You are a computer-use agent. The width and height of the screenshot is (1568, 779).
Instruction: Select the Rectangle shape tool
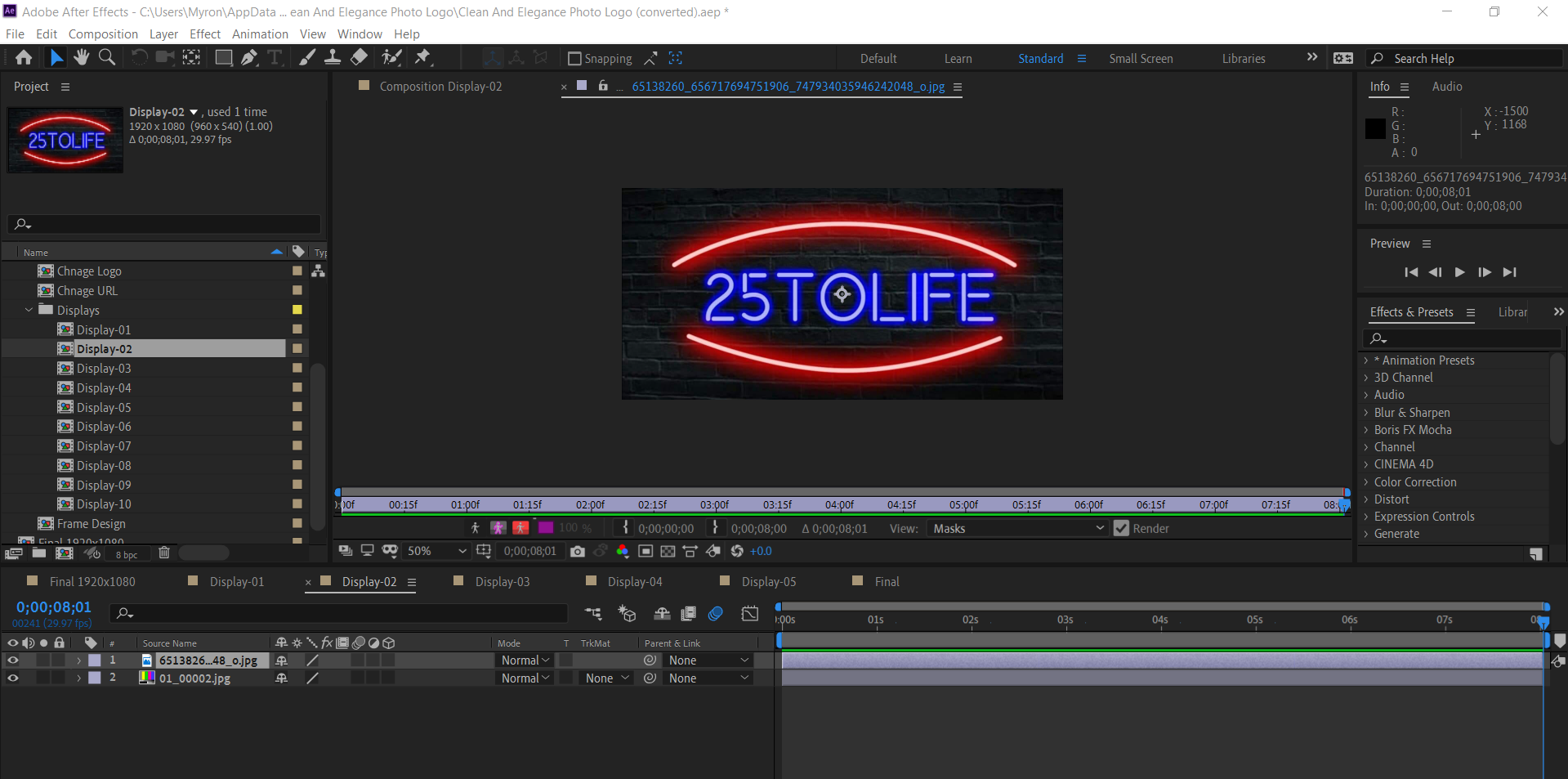point(223,57)
